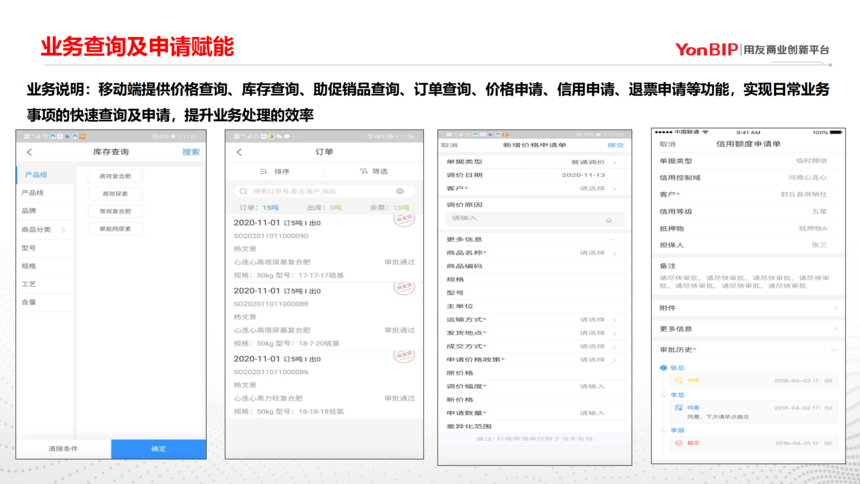Click the 调价原因 text input field
The image size is (860, 484).
point(530,218)
